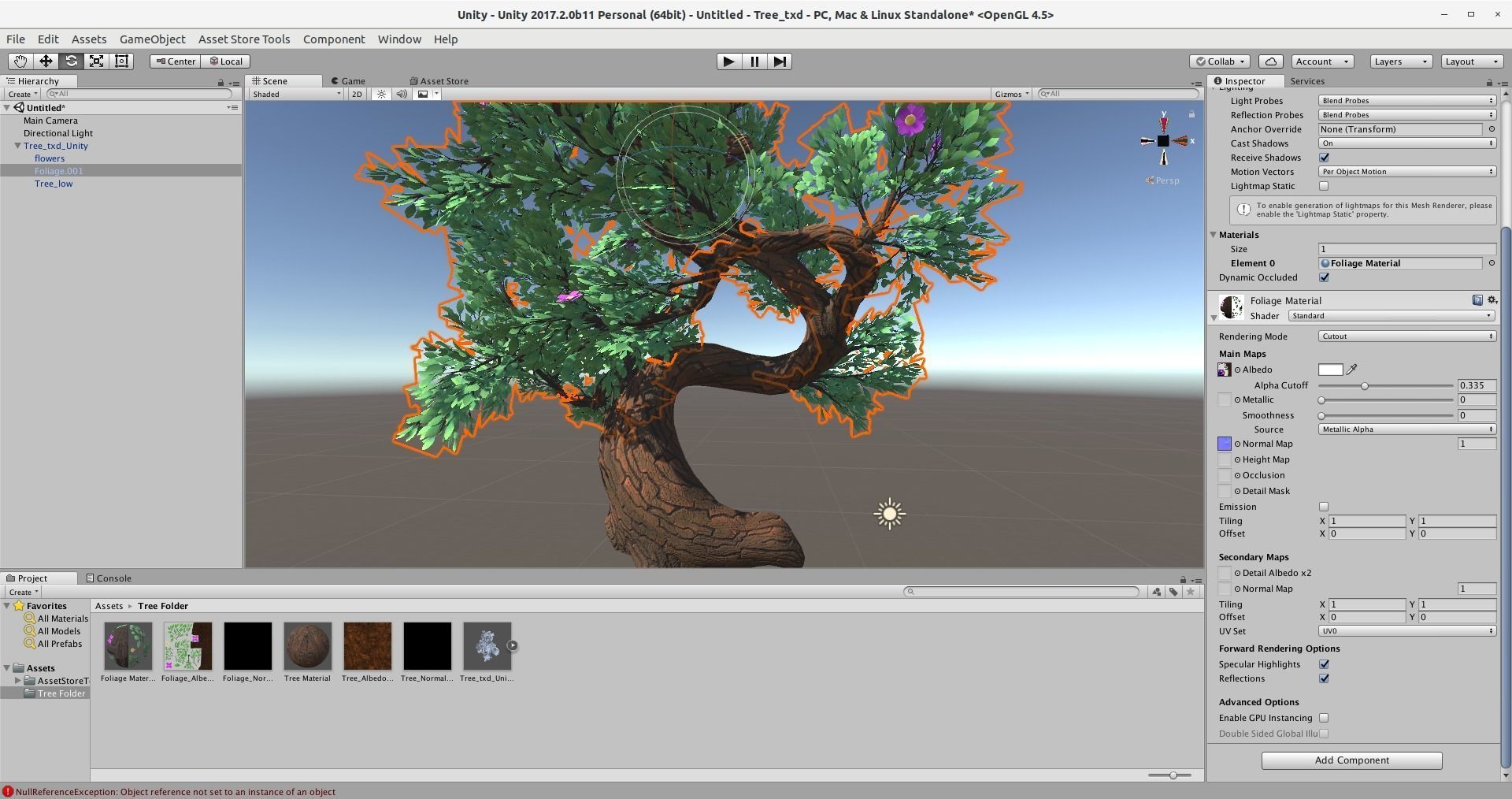
Task: Open Motion Vectors dropdown
Action: [x=1407, y=172]
